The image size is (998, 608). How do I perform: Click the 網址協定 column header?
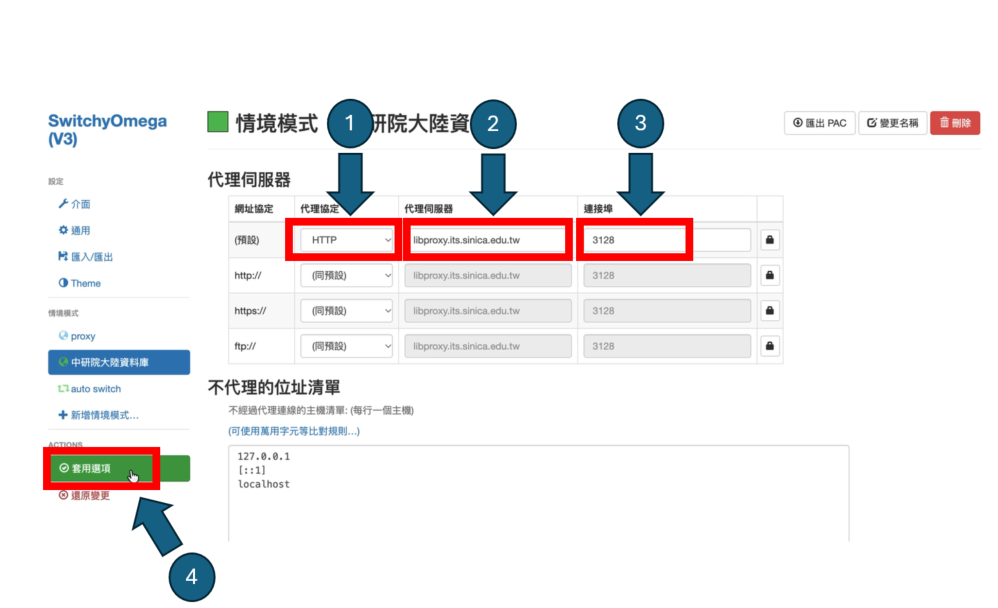click(254, 209)
